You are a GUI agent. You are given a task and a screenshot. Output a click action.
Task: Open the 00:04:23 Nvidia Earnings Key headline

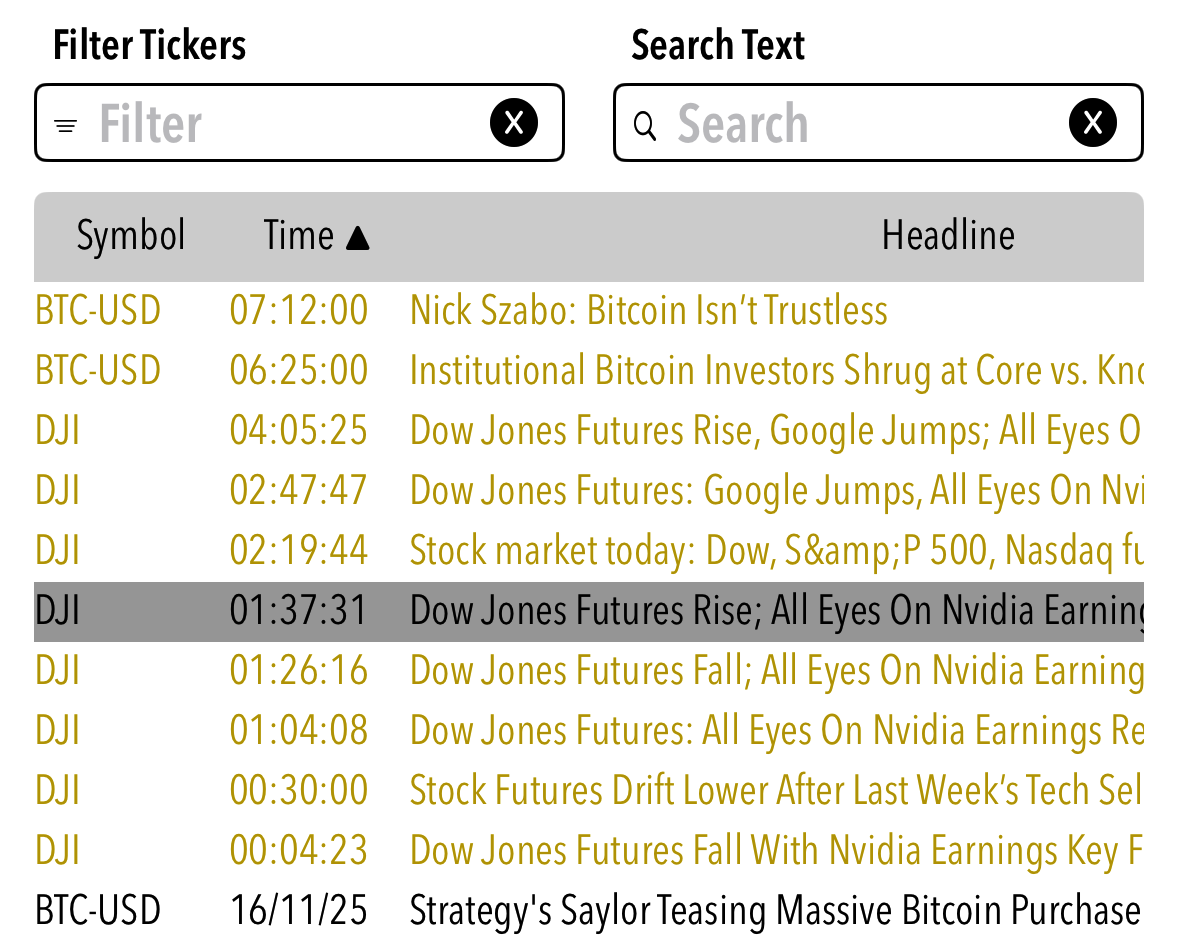pyautogui.click(x=775, y=851)
